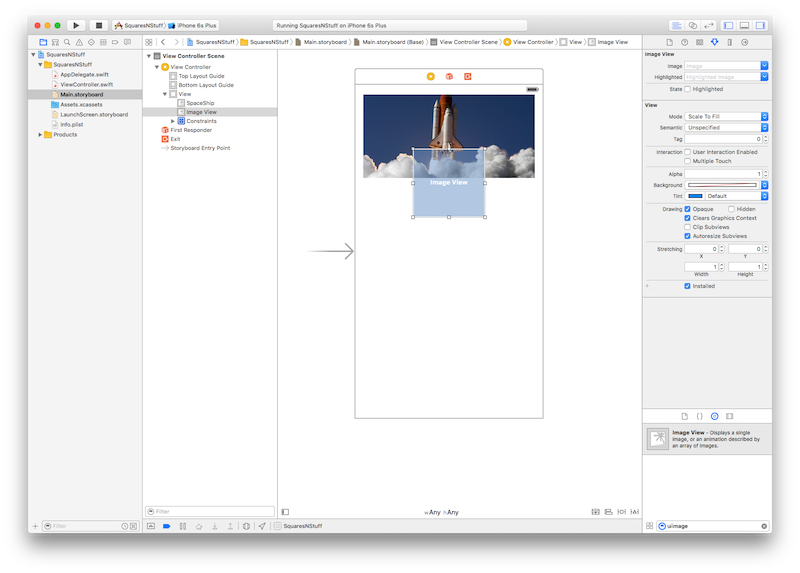This screenshot has width=800, height=573.
Task: Open the Test navigator diamond icon
Action: 91,42
